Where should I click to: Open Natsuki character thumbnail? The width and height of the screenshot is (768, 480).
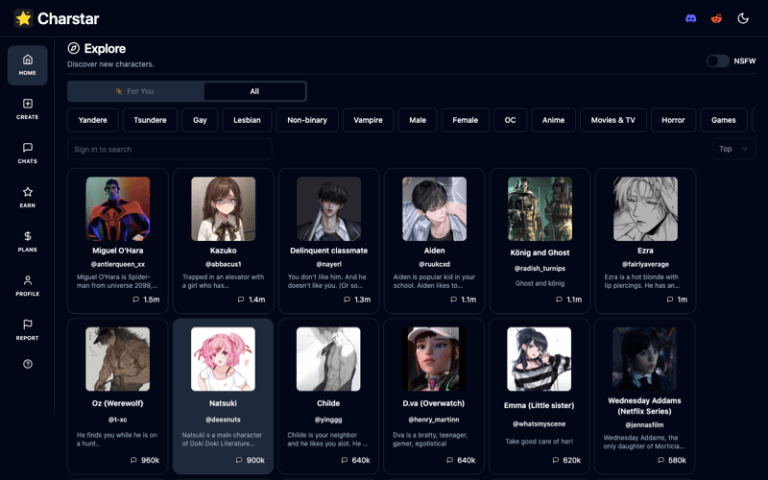223,359
